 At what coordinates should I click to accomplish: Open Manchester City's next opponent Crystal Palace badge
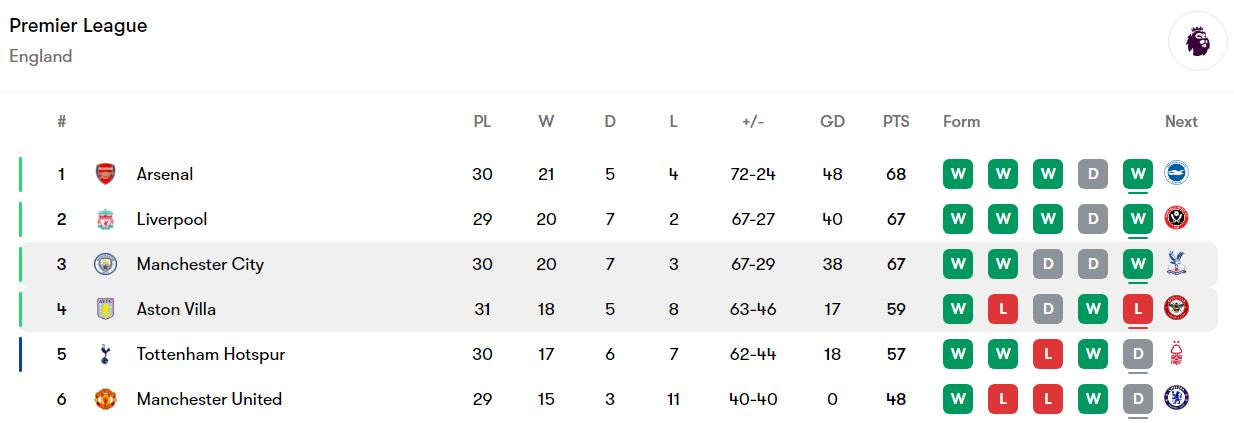point(1177,264)
